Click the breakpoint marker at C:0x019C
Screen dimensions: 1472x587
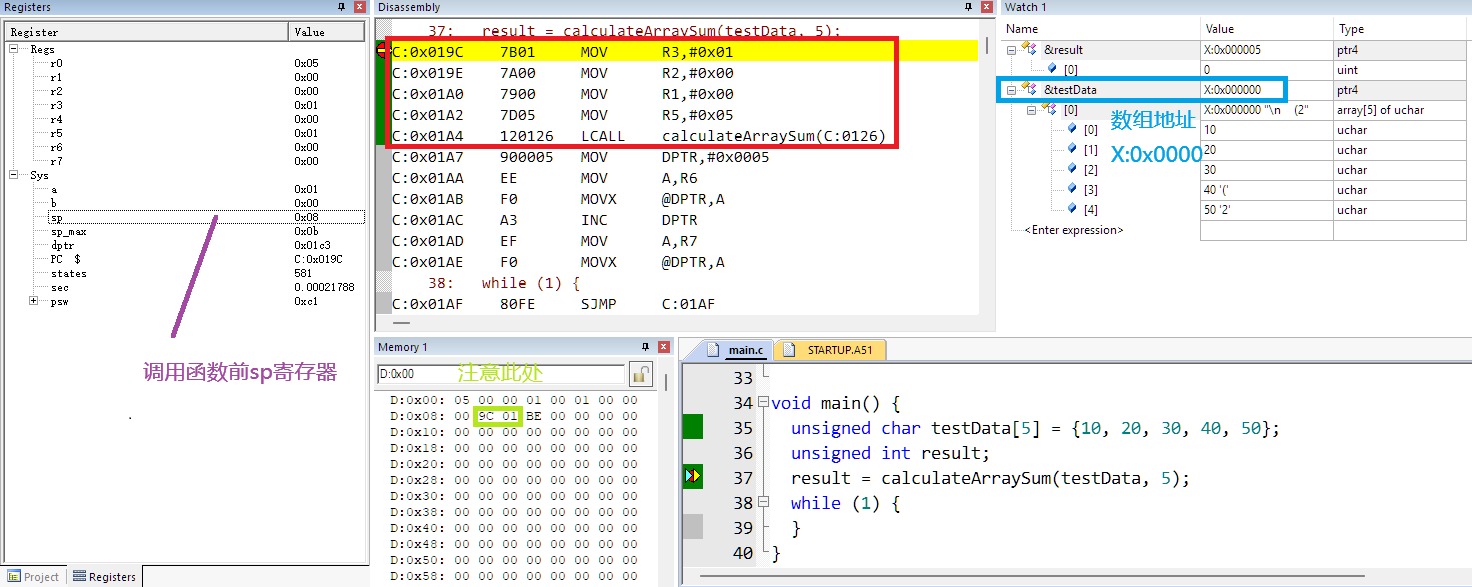tap(382, 50)
